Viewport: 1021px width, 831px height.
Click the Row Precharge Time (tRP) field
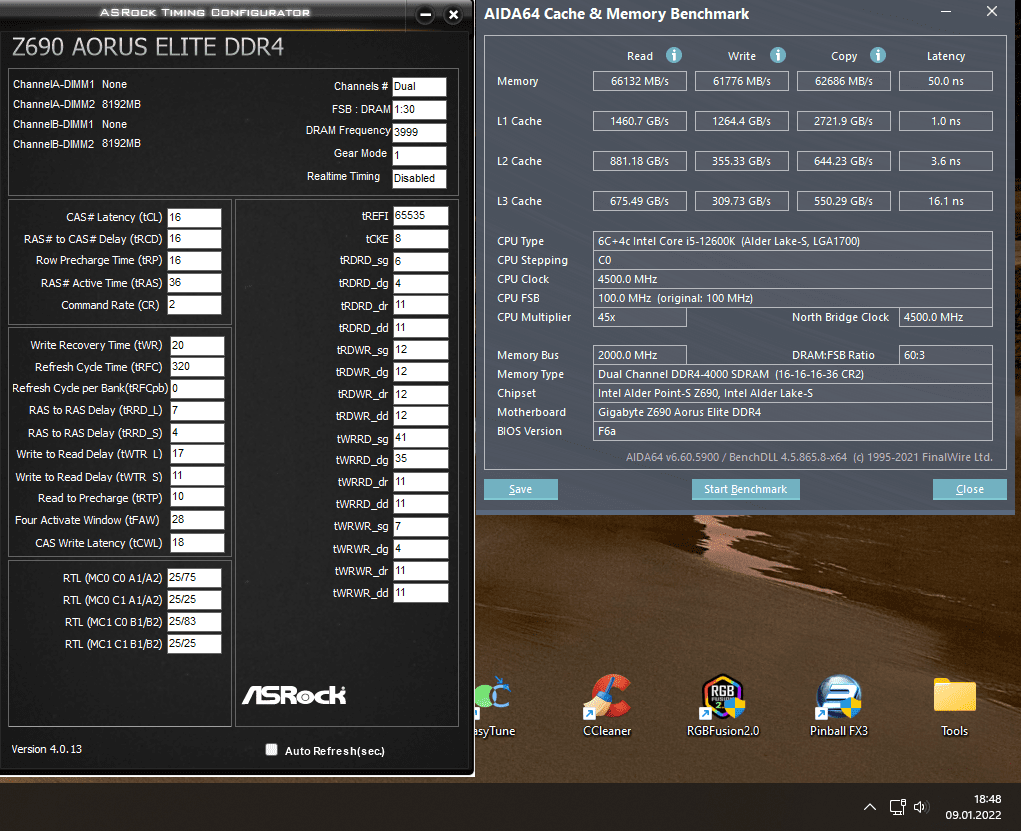(194, 261)
